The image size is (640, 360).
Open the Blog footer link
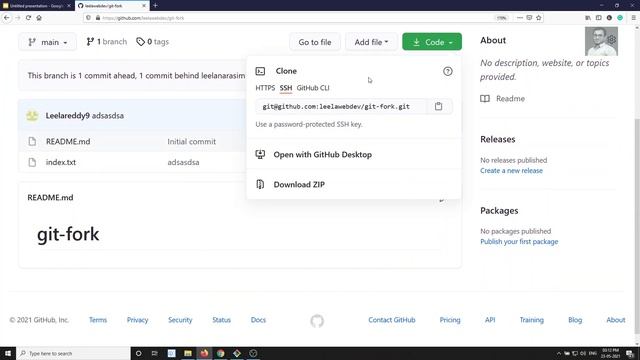(x=575, y=320)
